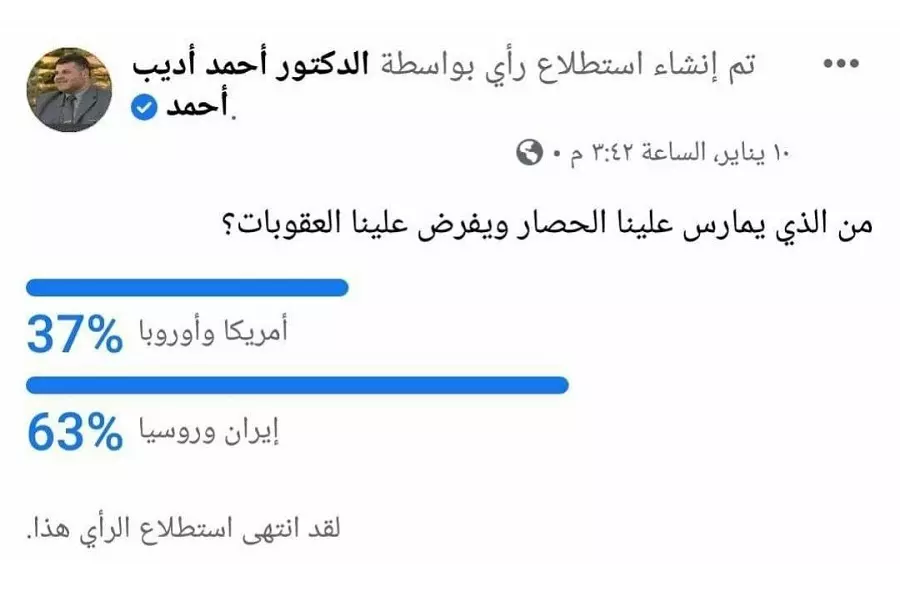Click the notice لقد انتهى استطلاع الرأي هذا
Viewport: 900px width, 600px height.
point(180,529)
